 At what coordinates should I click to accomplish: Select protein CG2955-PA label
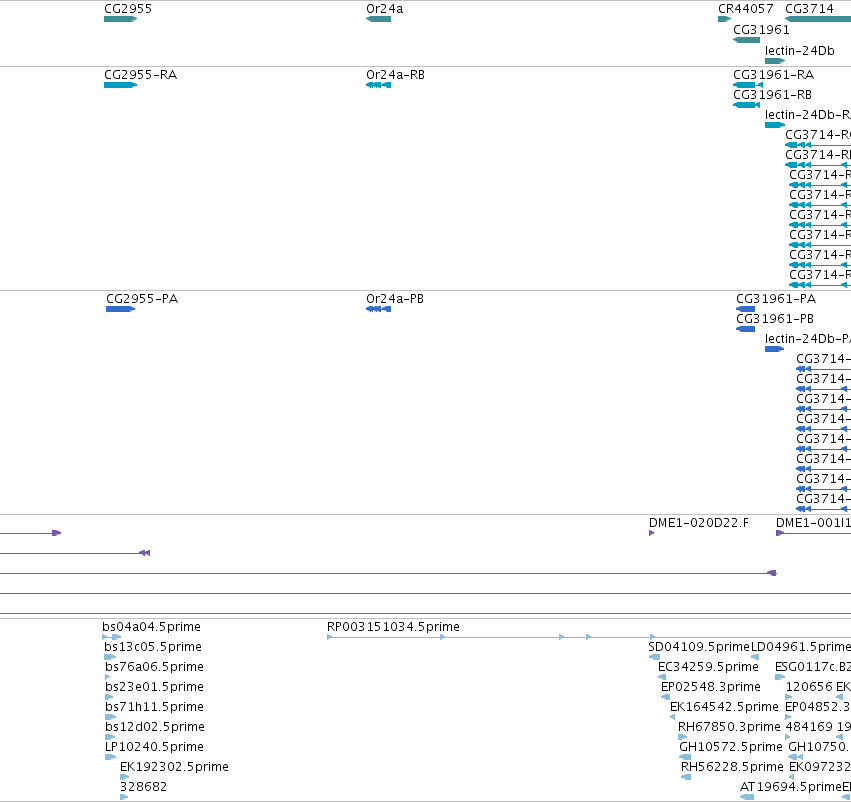pos(142,299)
